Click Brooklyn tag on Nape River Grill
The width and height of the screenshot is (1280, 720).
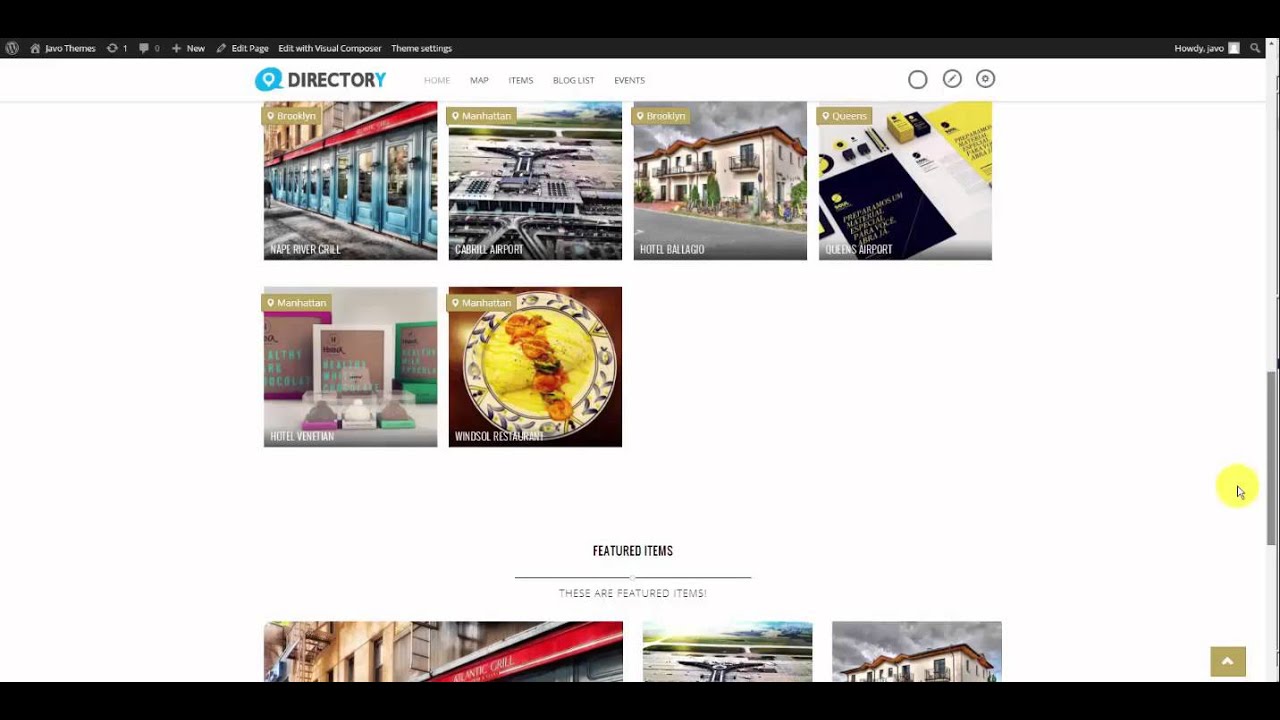291,116
